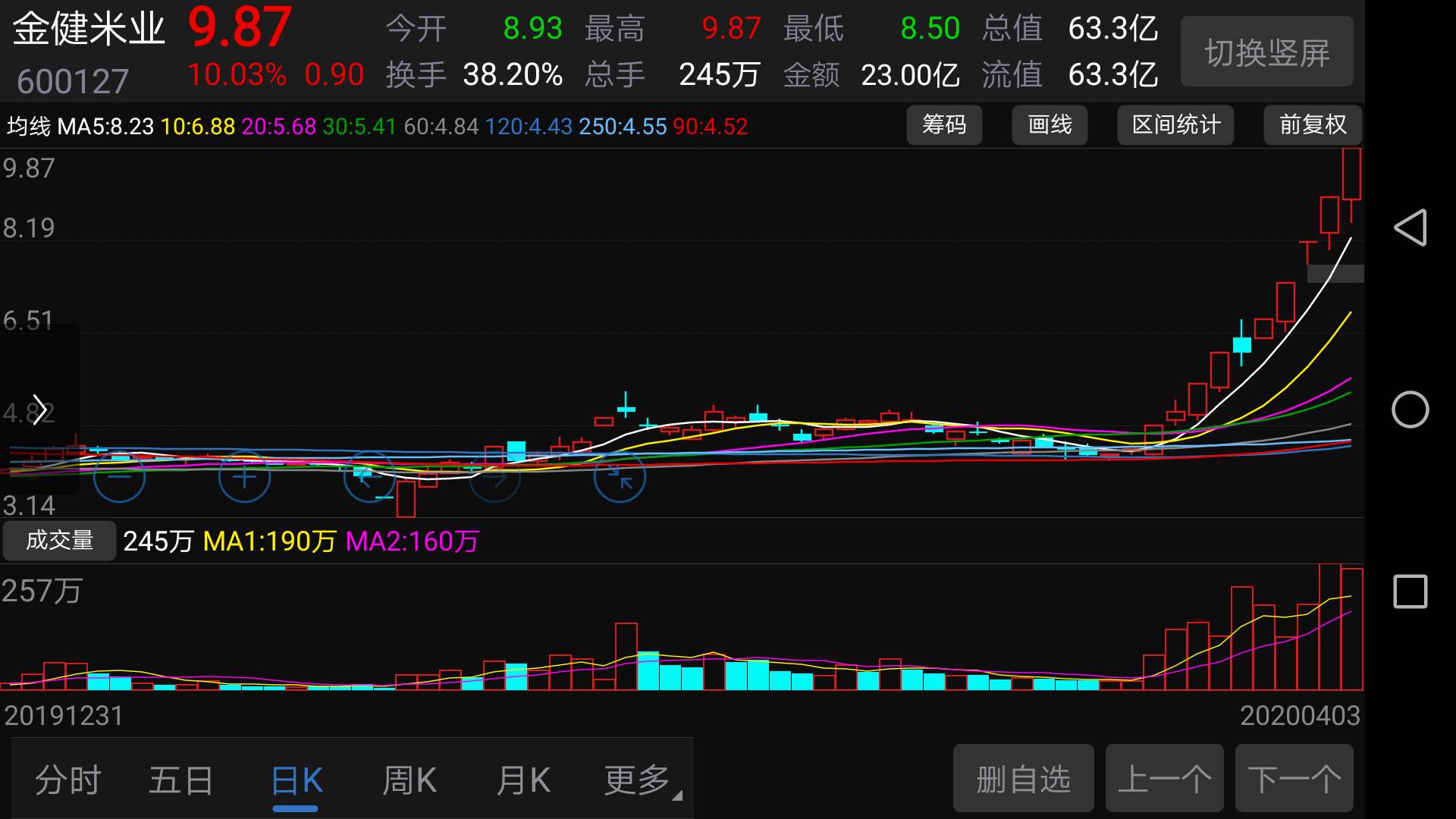Open 区间统计 interval statistics
Screen dimensions: 1456x819
coord(1175,124)
